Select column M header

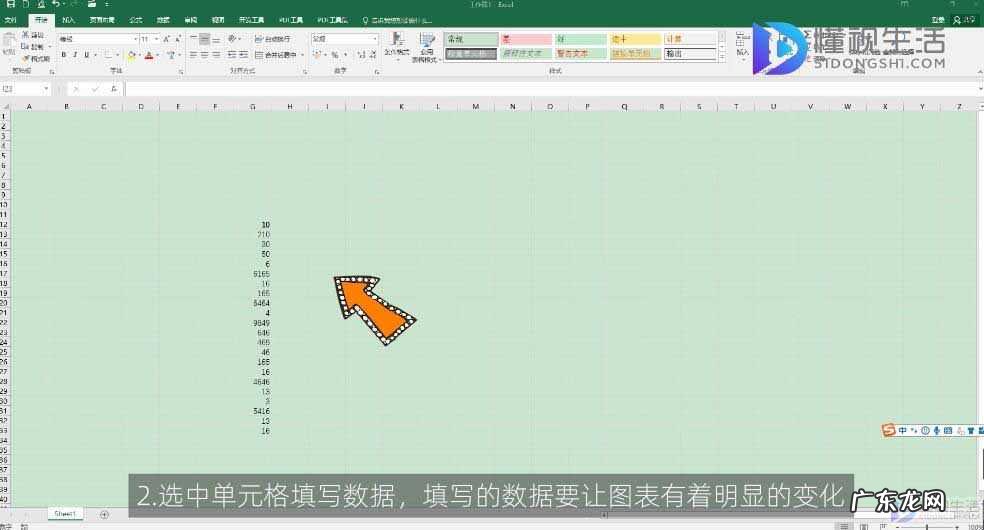pyautogui.click(x=475, y=107)
